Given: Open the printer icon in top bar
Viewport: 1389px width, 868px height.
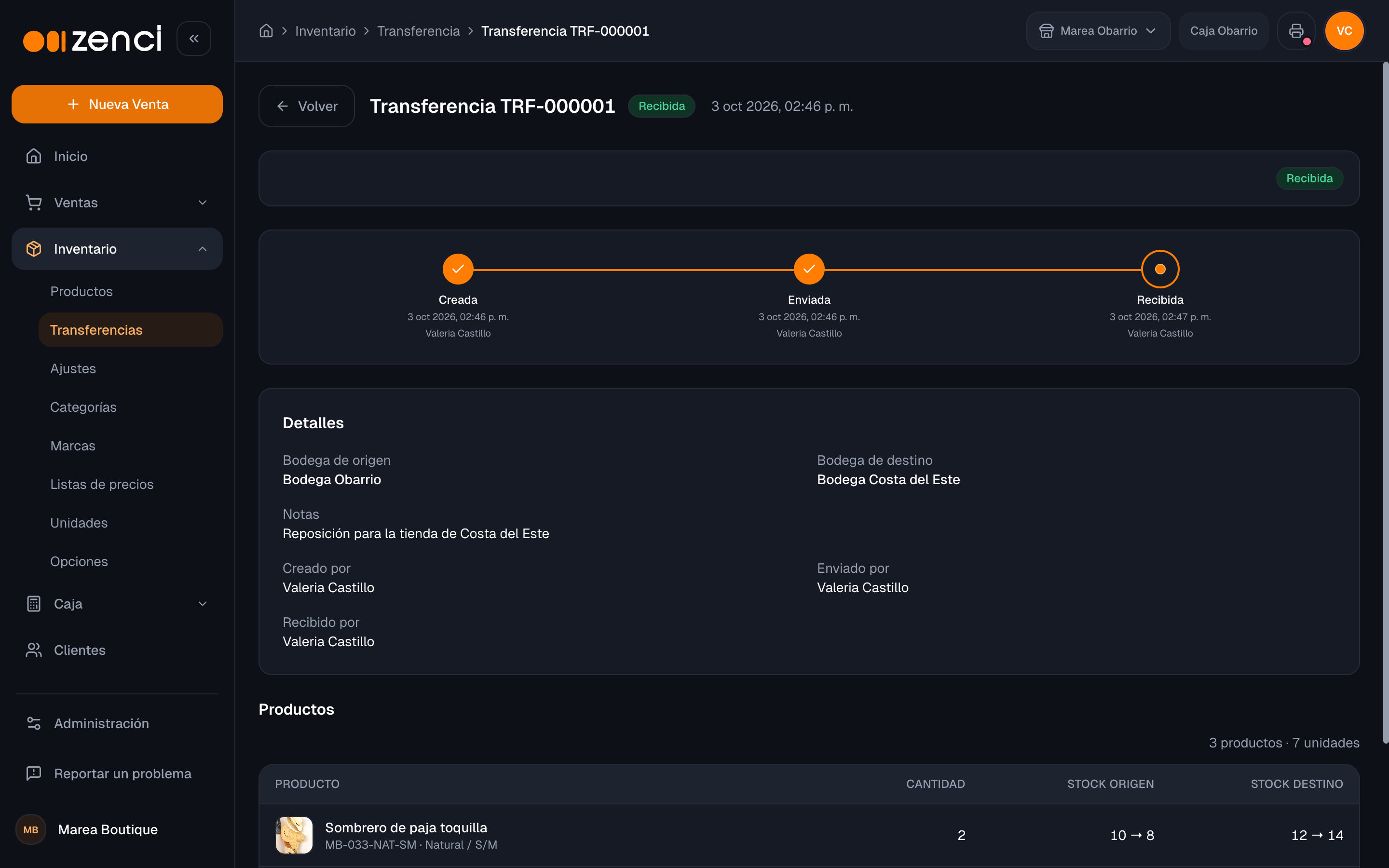Looking at the screenshot, I should point(1296,31).
